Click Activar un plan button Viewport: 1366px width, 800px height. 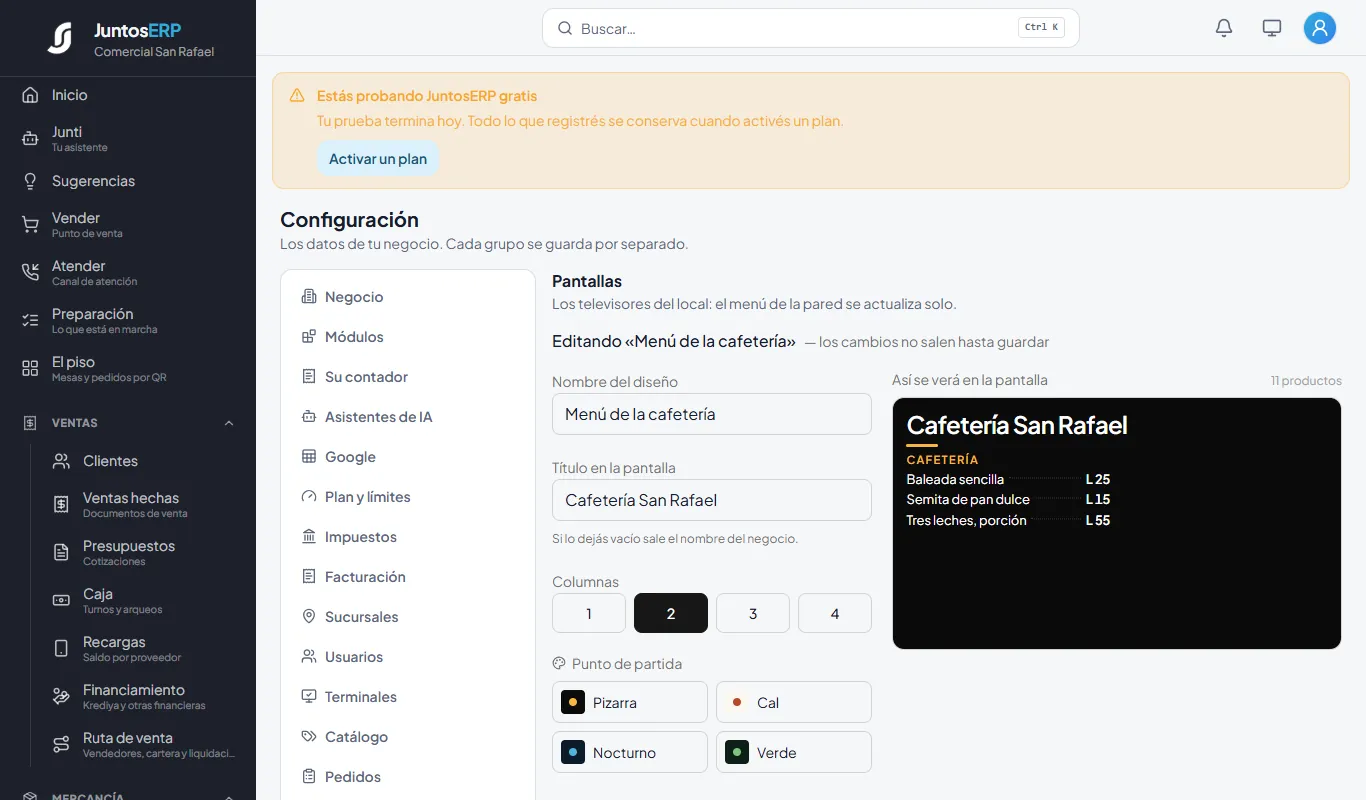tap(378, 159)
